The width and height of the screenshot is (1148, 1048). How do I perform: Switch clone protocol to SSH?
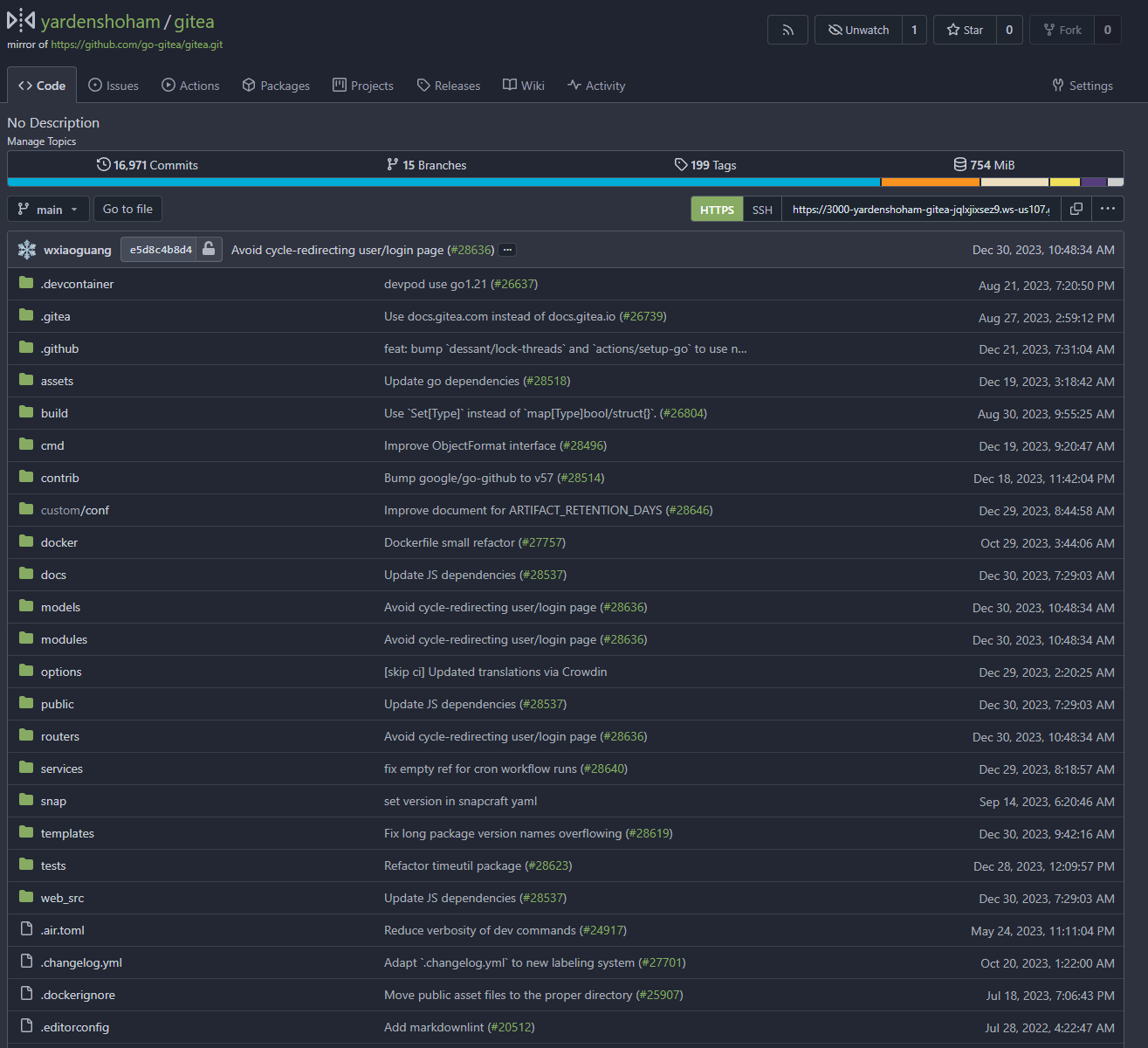762,210
